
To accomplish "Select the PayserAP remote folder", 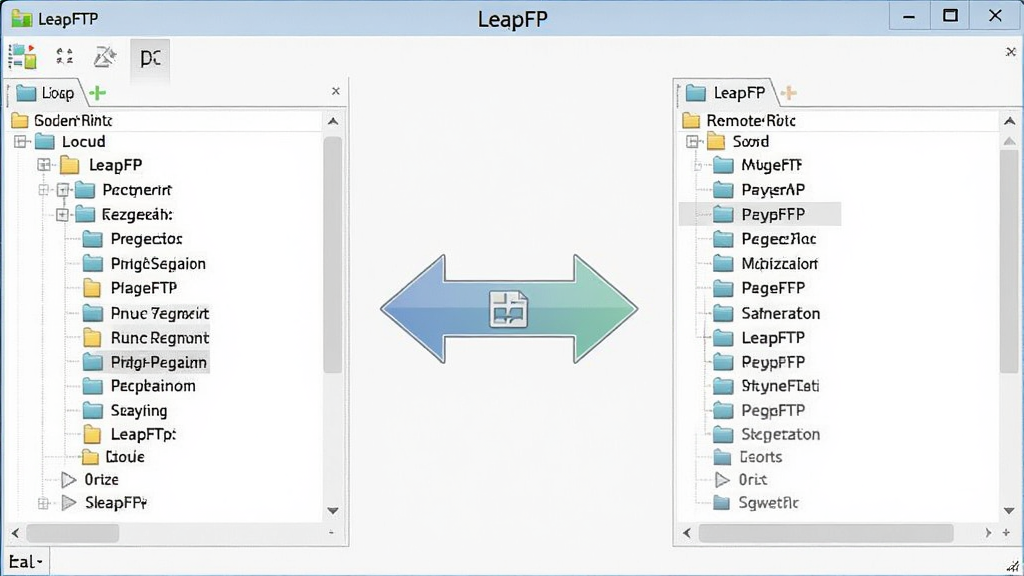I will coord(758,190).
